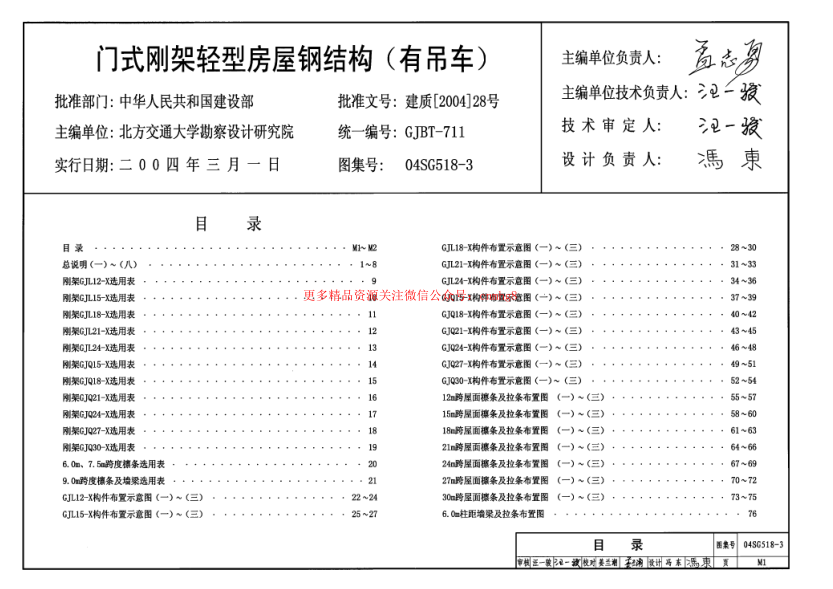The width and height of the screenshot is (833, 589).
Task: Click the document title 门式刚架轻型房屋钢结构（有吊车）
Action: click(295, 57)
